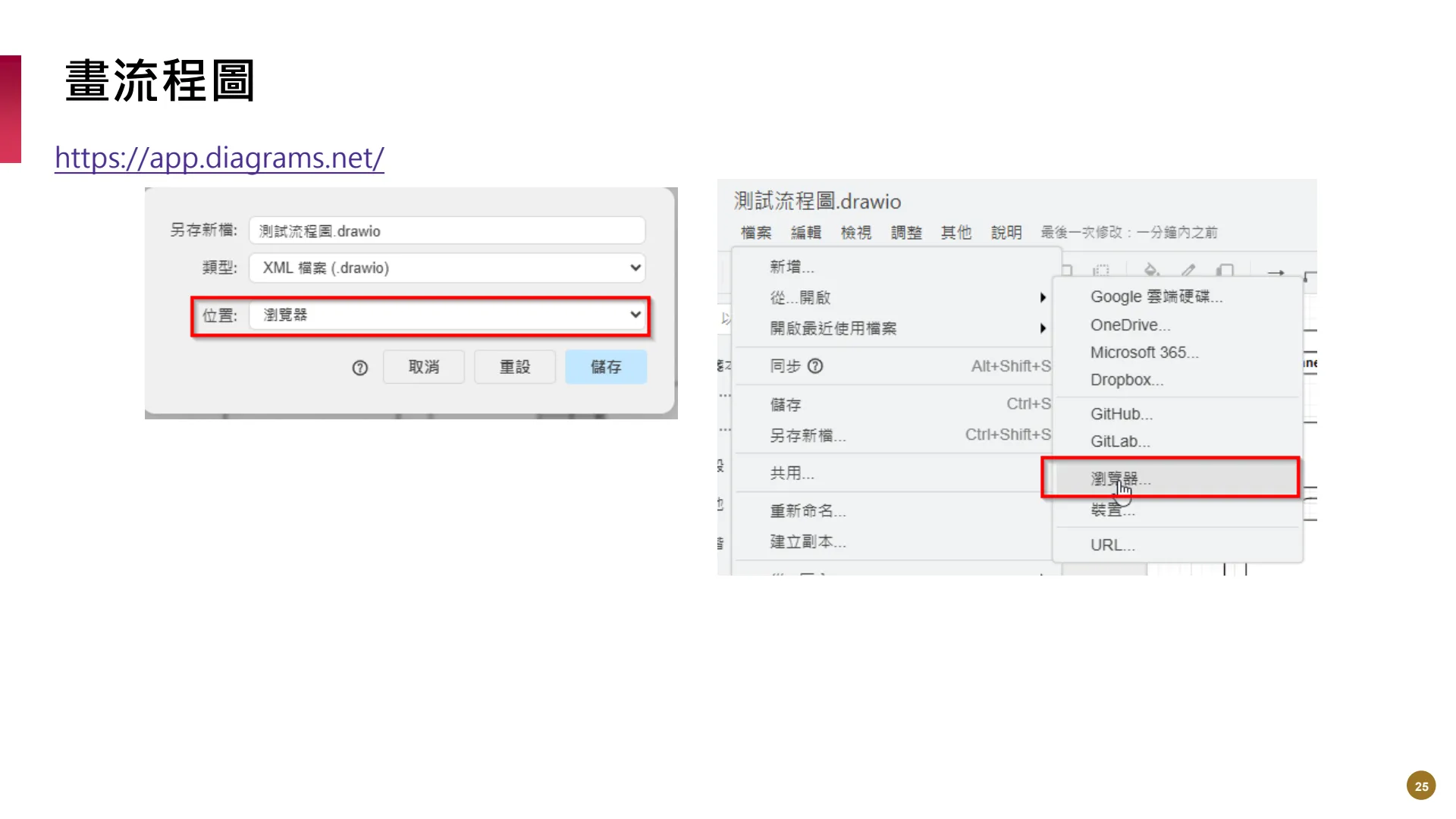Choose 新增... in the file menu
This screenshot has height=819, width=1456.
[895, 267]
